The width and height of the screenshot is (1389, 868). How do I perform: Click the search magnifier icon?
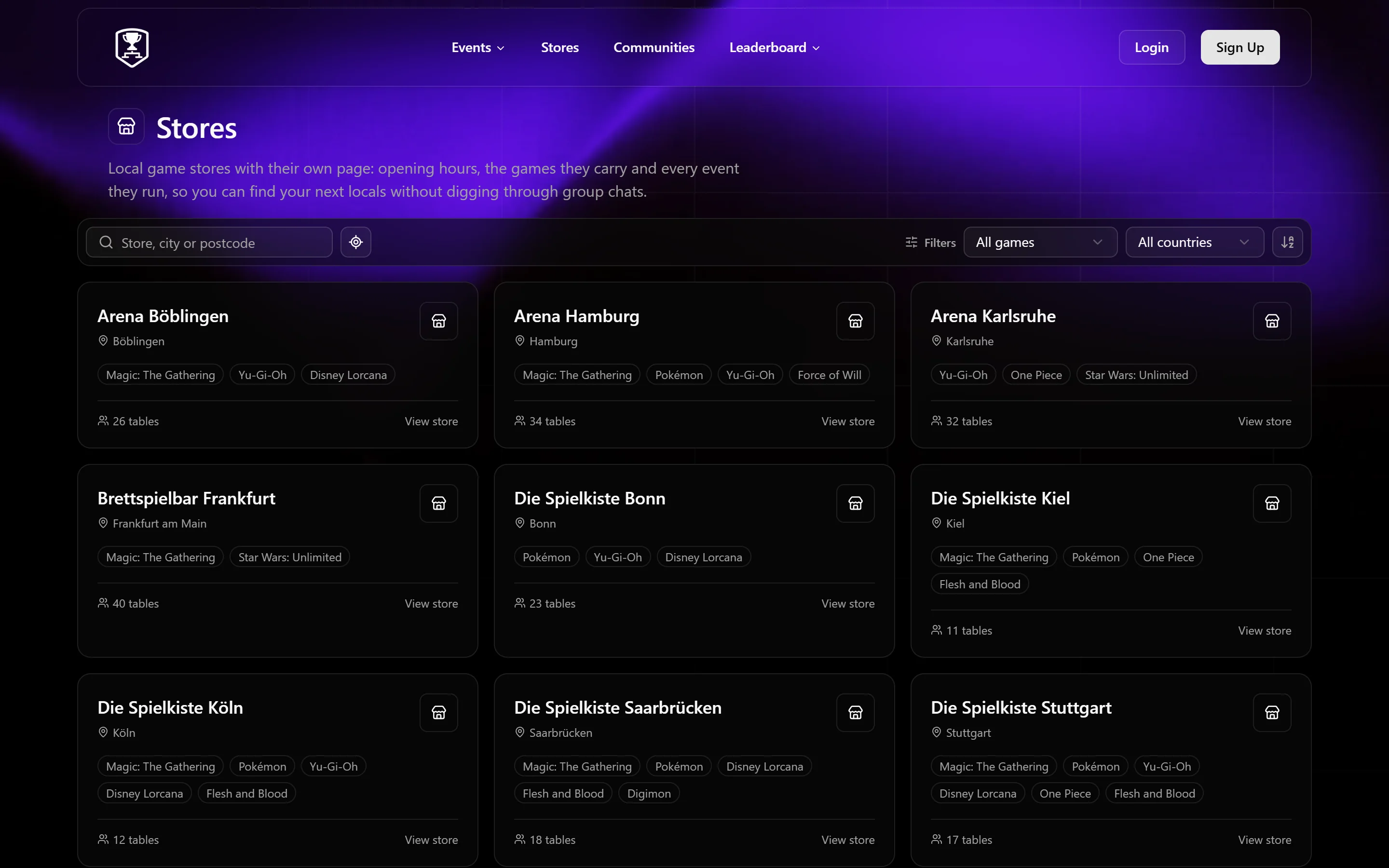(x=106, y=242)
